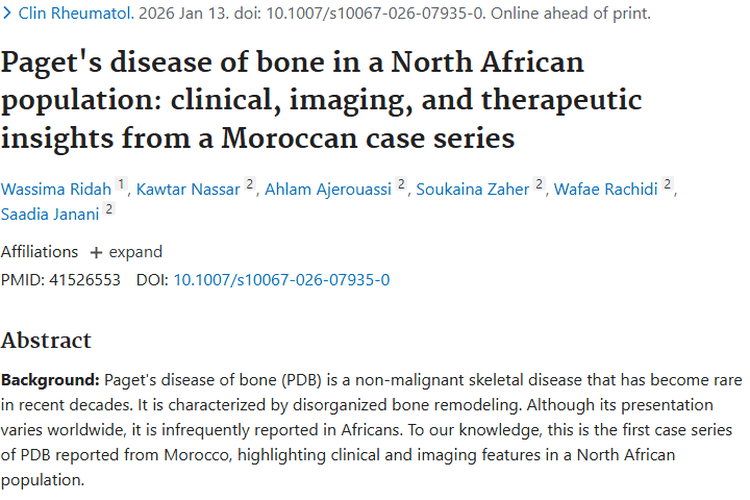
Task: Click the plus icon beside expand
Action: pos(96,252)
